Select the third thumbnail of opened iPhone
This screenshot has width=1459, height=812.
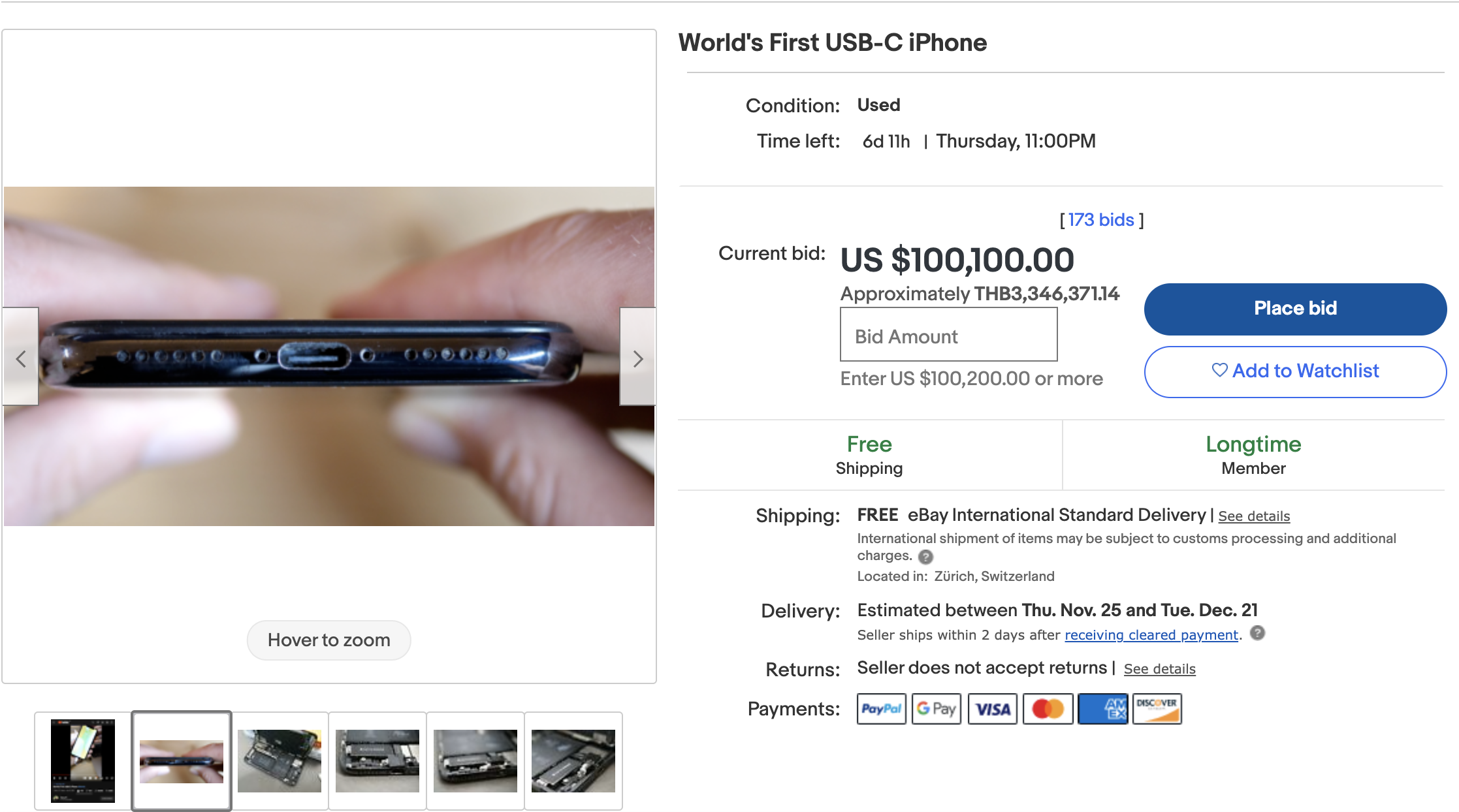tap(280, 761)
